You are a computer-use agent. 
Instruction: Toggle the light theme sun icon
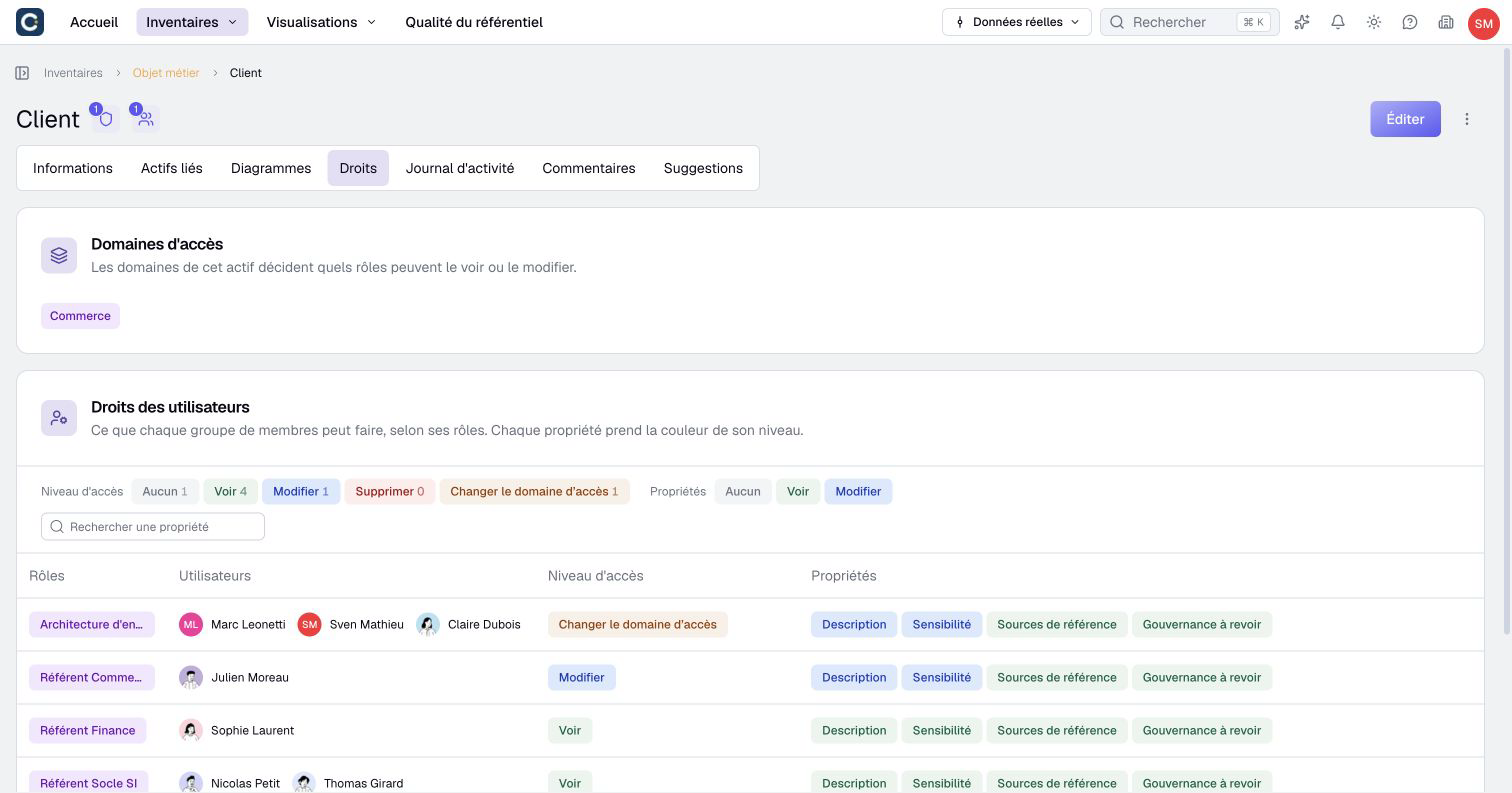[1374, 22]
